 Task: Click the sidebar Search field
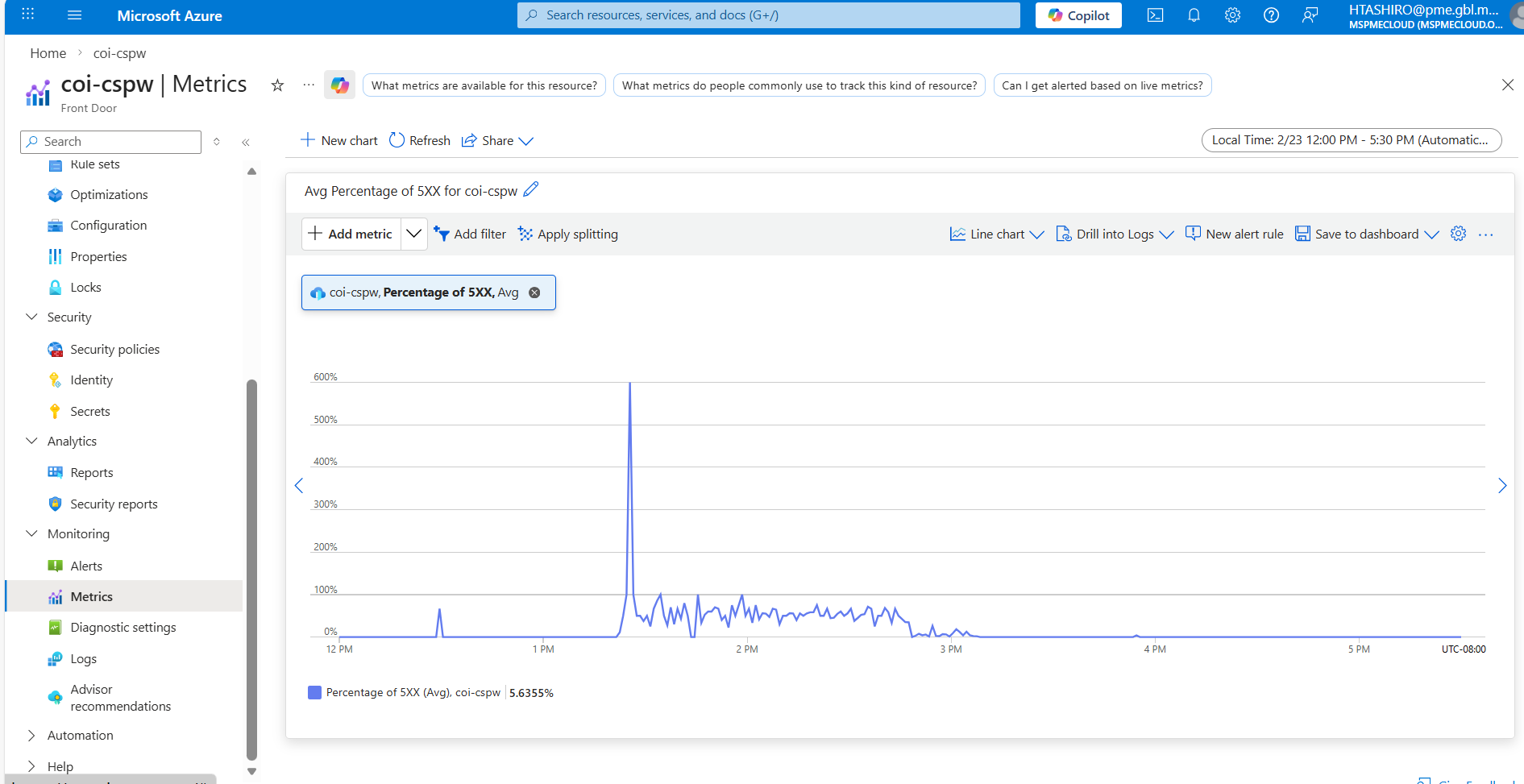110,142
